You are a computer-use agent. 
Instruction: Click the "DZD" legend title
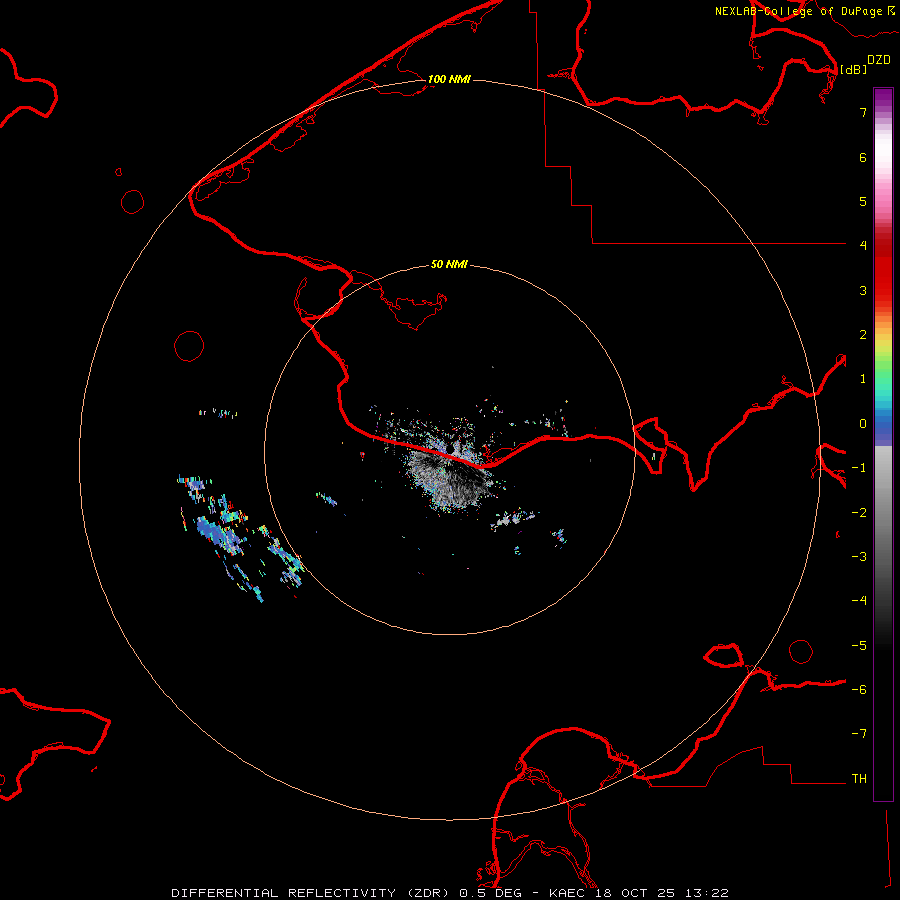tap(879, 60)
